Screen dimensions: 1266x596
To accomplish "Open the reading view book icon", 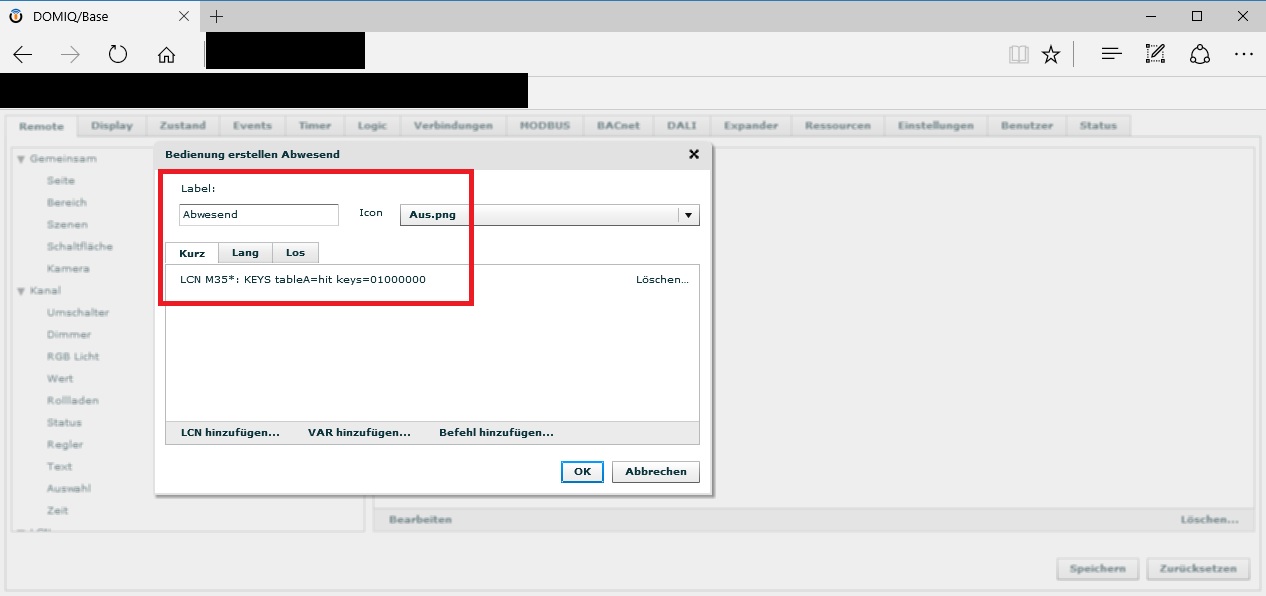I will click(1018, 55).
